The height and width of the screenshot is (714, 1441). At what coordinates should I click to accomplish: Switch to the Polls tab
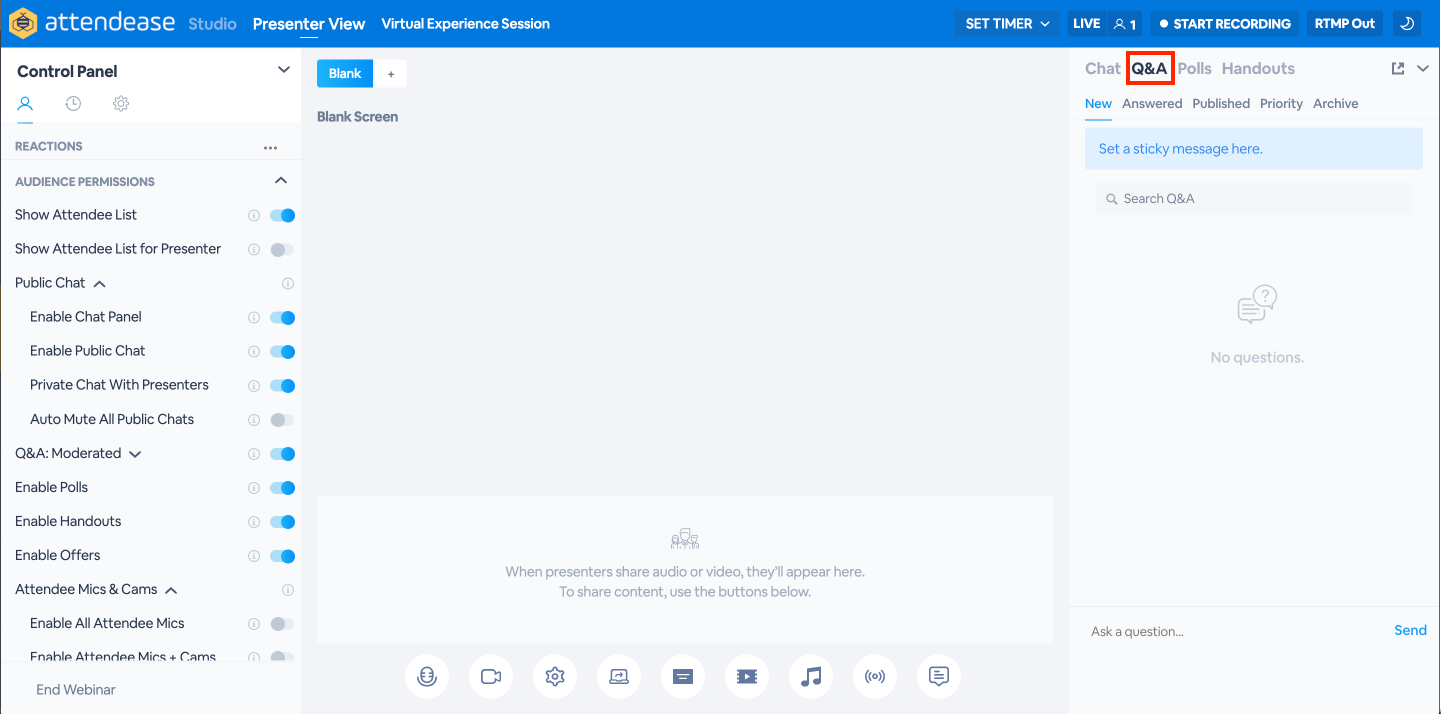tap(1194, 68)
